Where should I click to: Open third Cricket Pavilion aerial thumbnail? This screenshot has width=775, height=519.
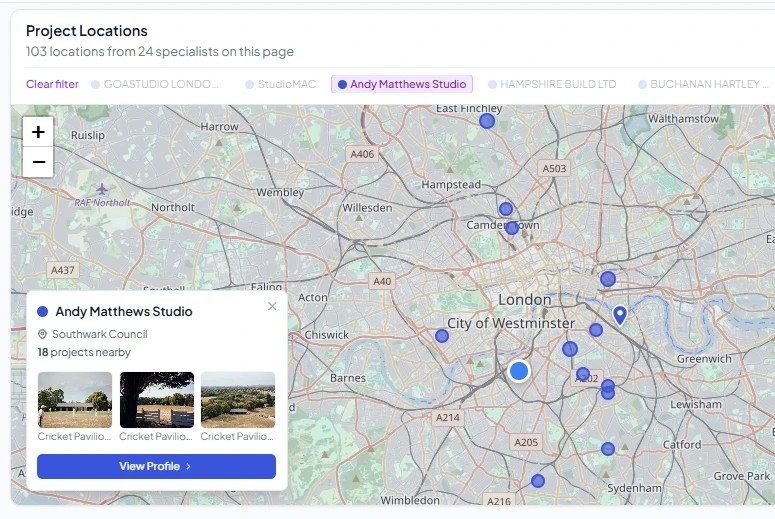238,400
